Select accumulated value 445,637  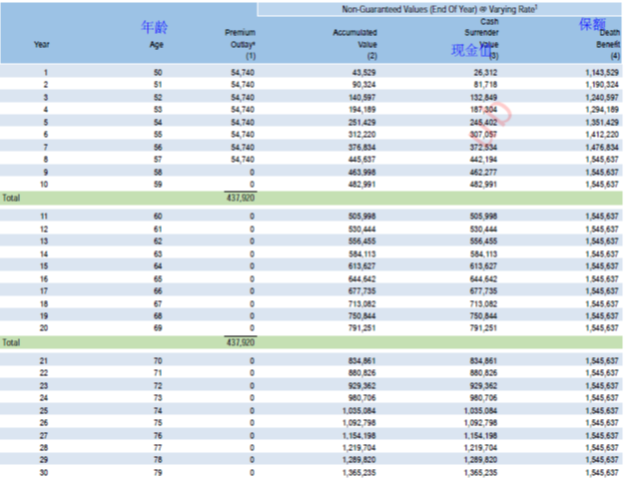coord(362,159)
